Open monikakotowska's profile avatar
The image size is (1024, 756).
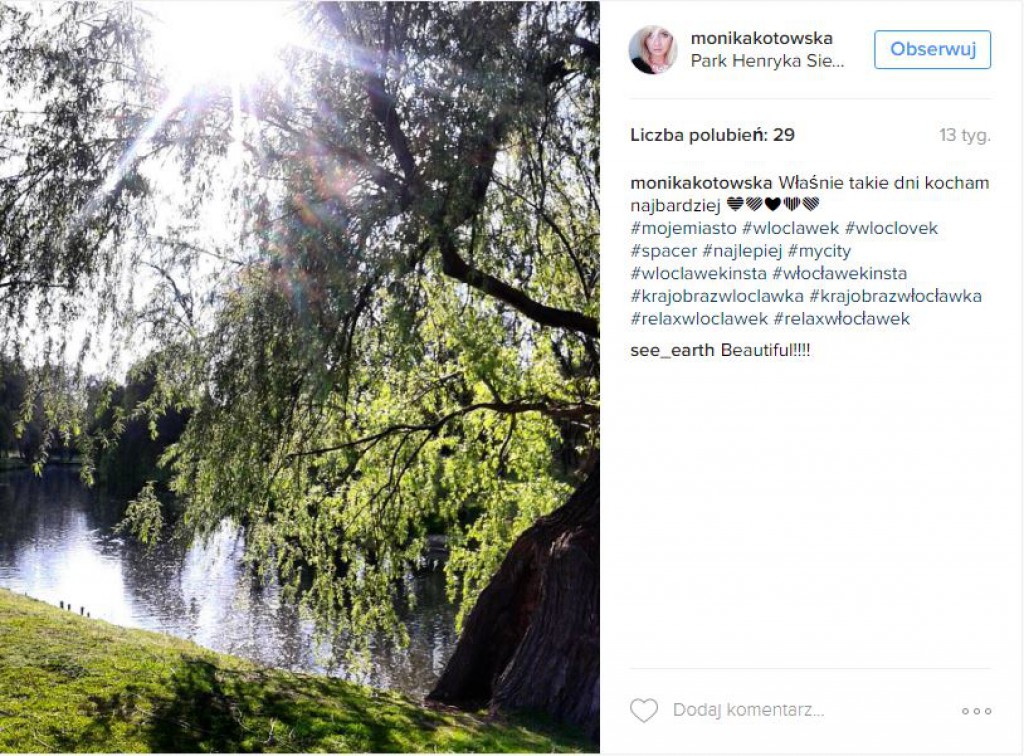[652, 50]
